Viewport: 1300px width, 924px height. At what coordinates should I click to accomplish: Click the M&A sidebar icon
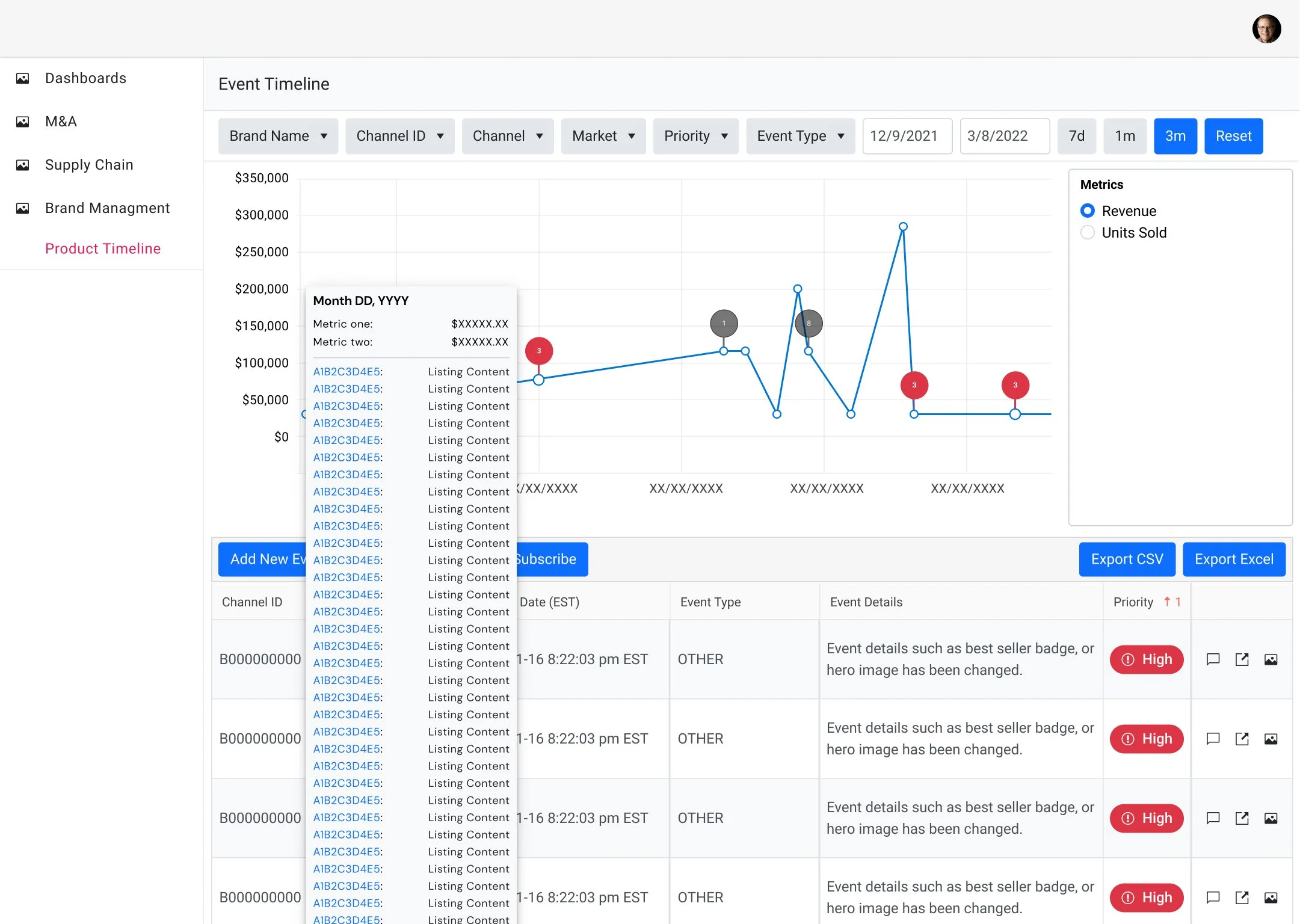22,122
